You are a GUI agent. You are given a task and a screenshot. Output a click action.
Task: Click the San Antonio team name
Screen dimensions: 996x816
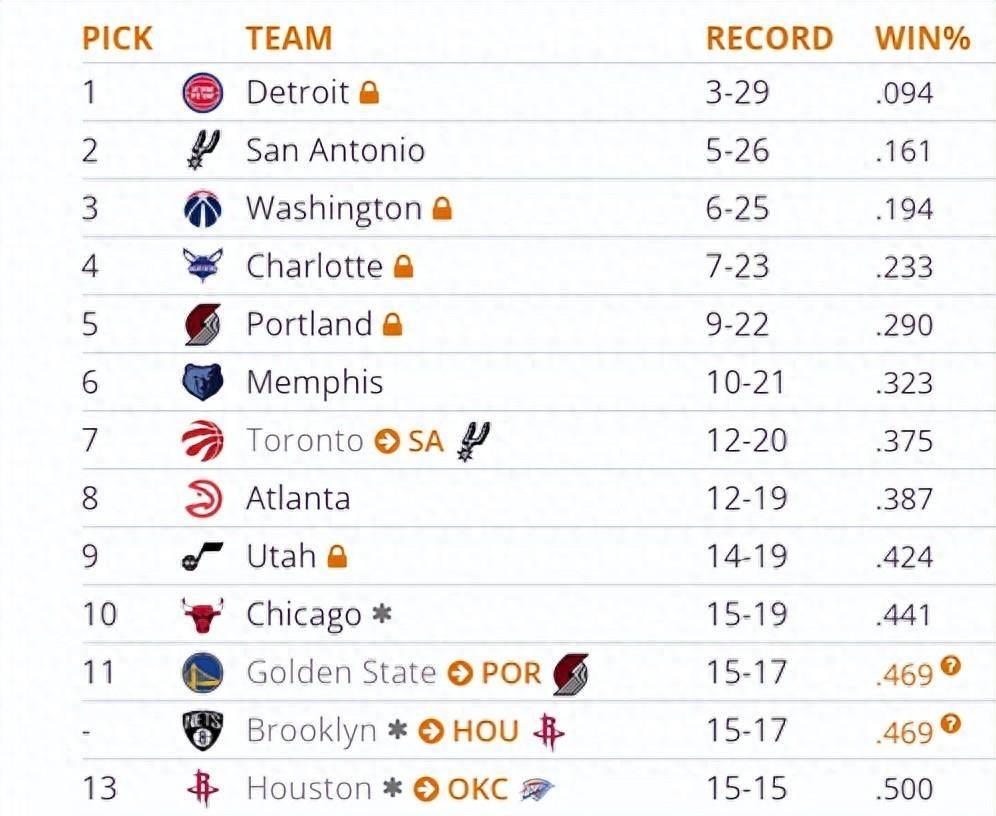(x=335, y=150)
